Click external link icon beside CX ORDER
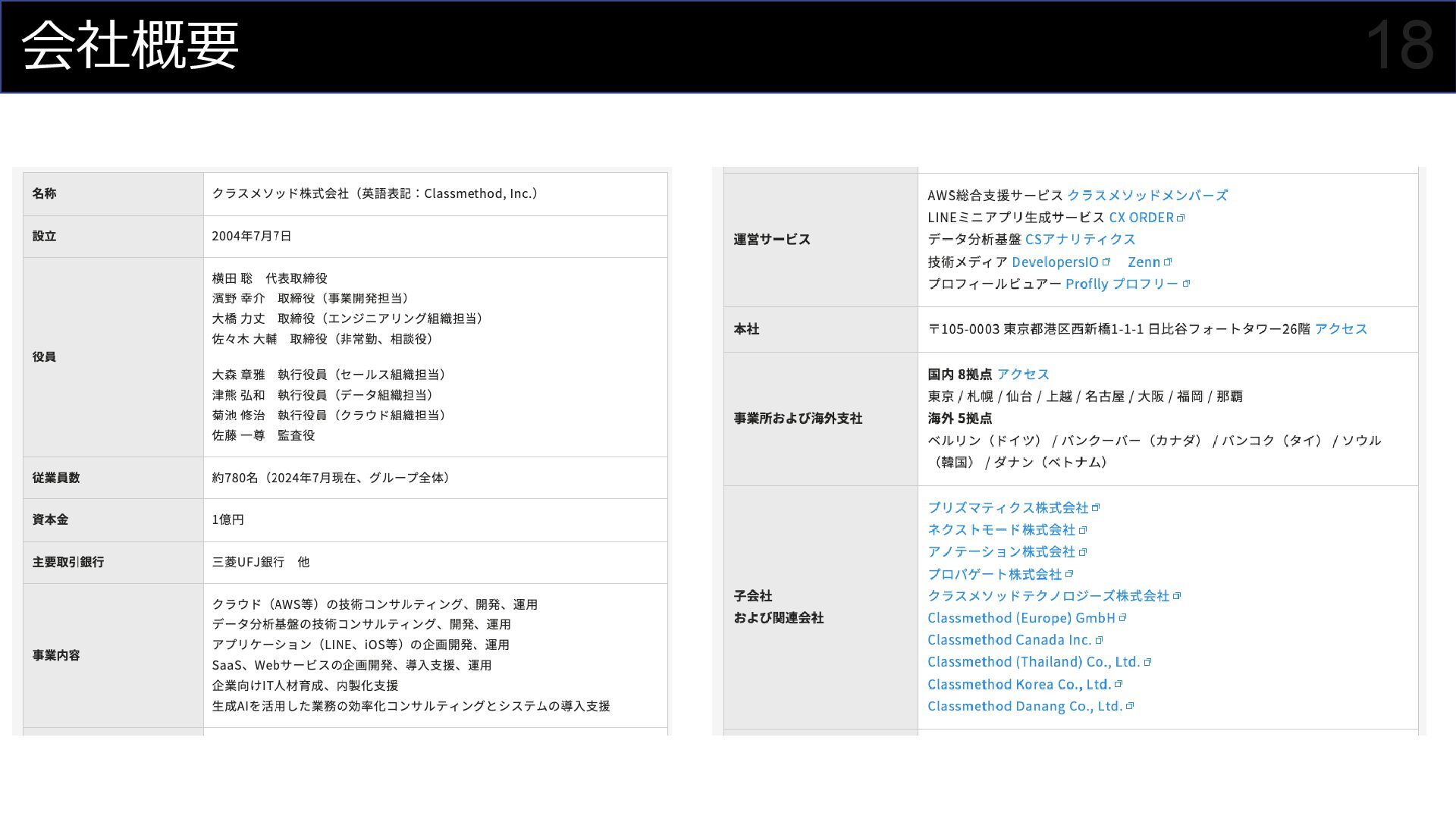The image size is (1456, 819). point(1181,218)
